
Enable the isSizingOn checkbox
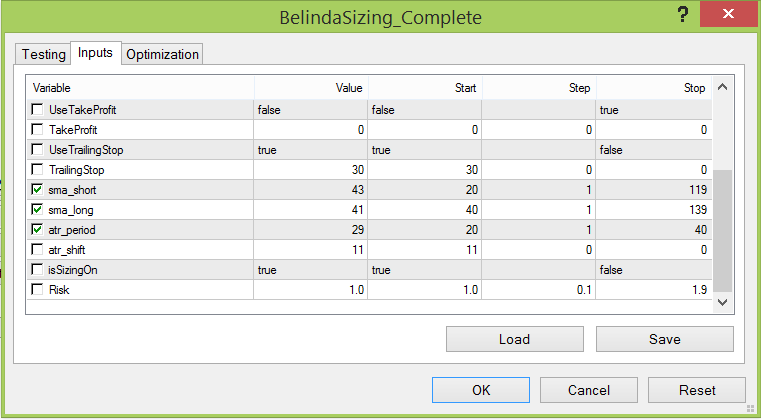[x=37, y=269]
